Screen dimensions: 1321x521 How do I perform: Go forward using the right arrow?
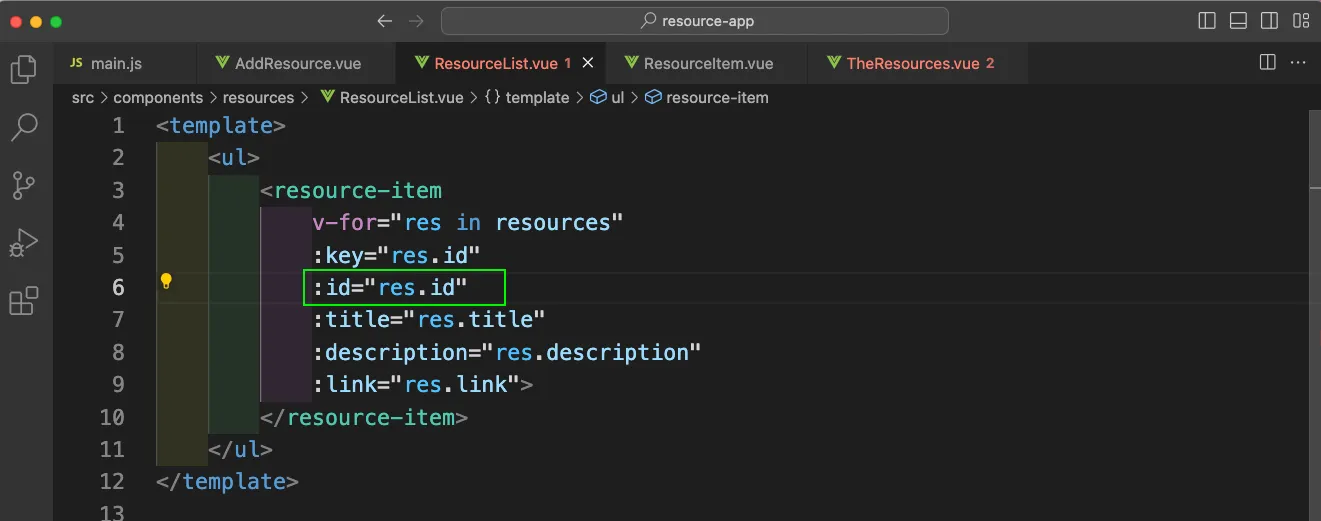point(416,21)
